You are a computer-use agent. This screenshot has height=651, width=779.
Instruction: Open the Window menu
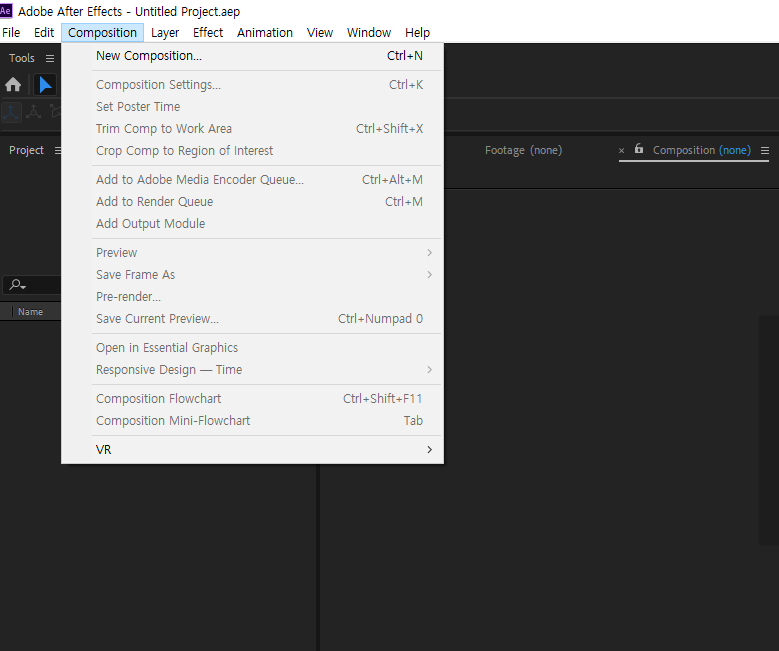coord(369,33)
